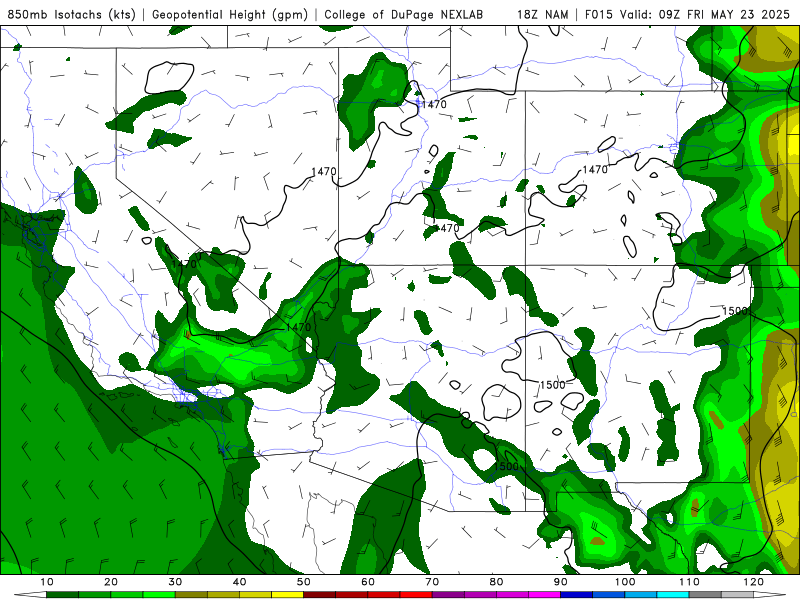Click the dark purple swatch starting at 70
Viewport: 800px width, 600px height.
448,595
